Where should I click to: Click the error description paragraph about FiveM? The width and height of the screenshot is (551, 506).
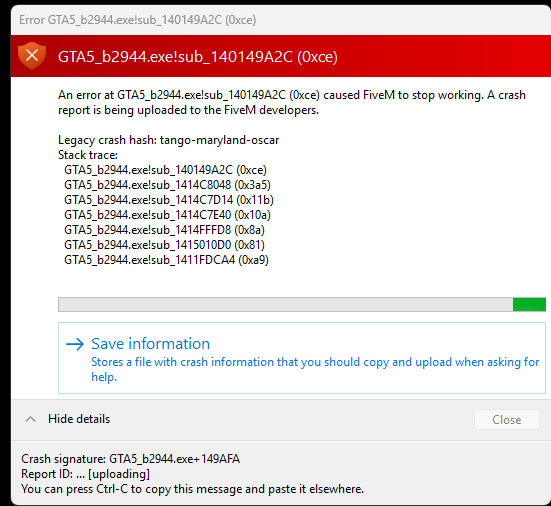click(292, 103)
